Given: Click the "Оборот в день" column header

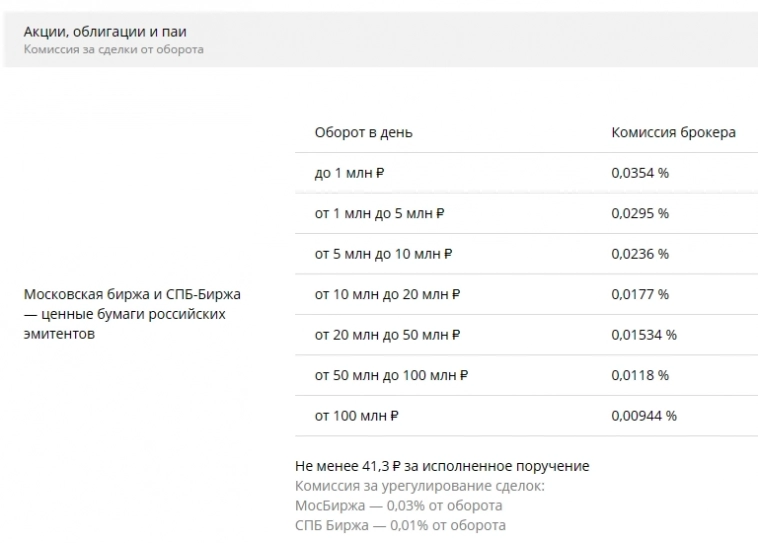Looking at the screenshot, I should (363, 132).
